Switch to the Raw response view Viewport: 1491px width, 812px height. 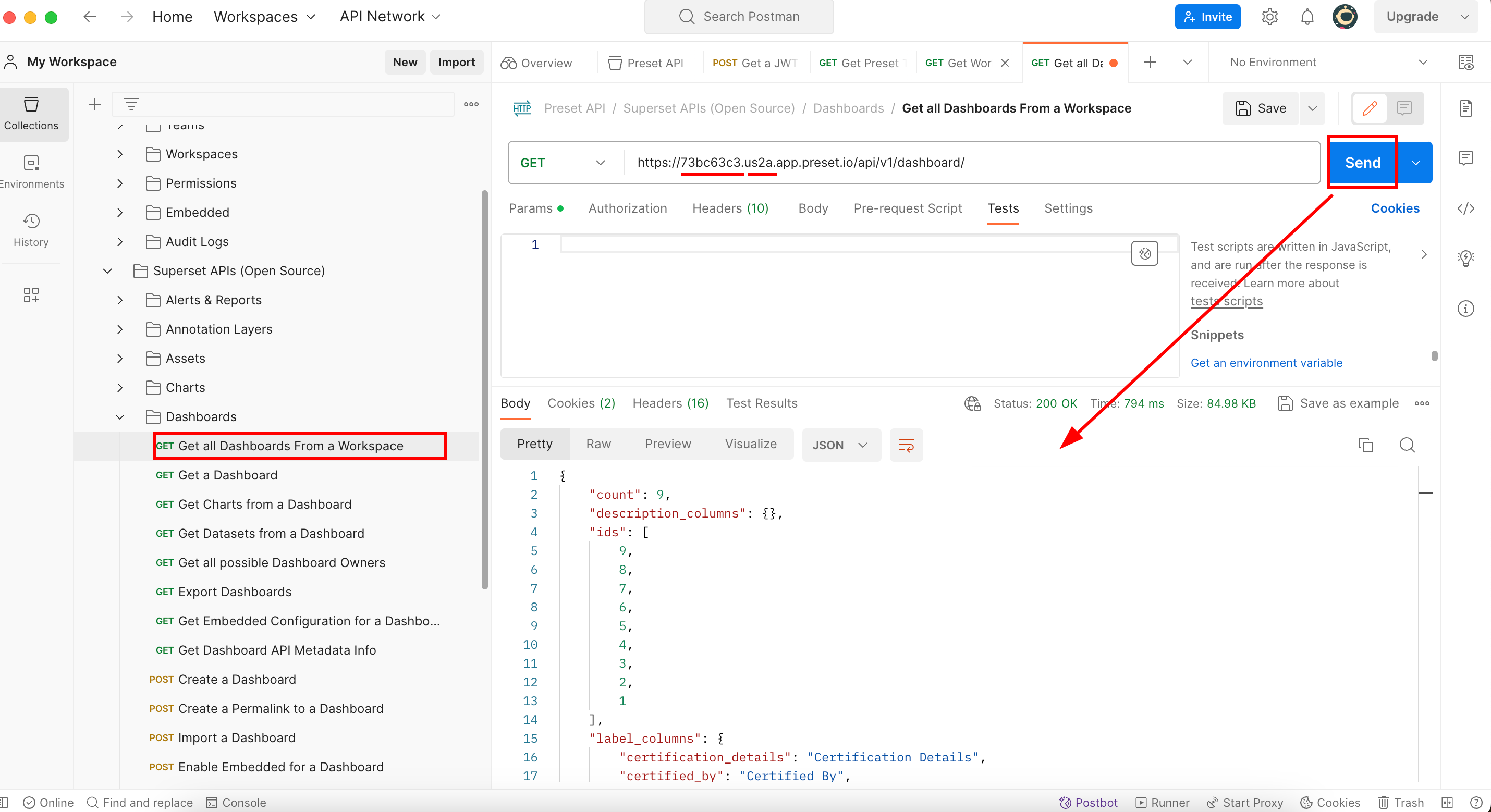pyautogui.click(x=598, y=444)
